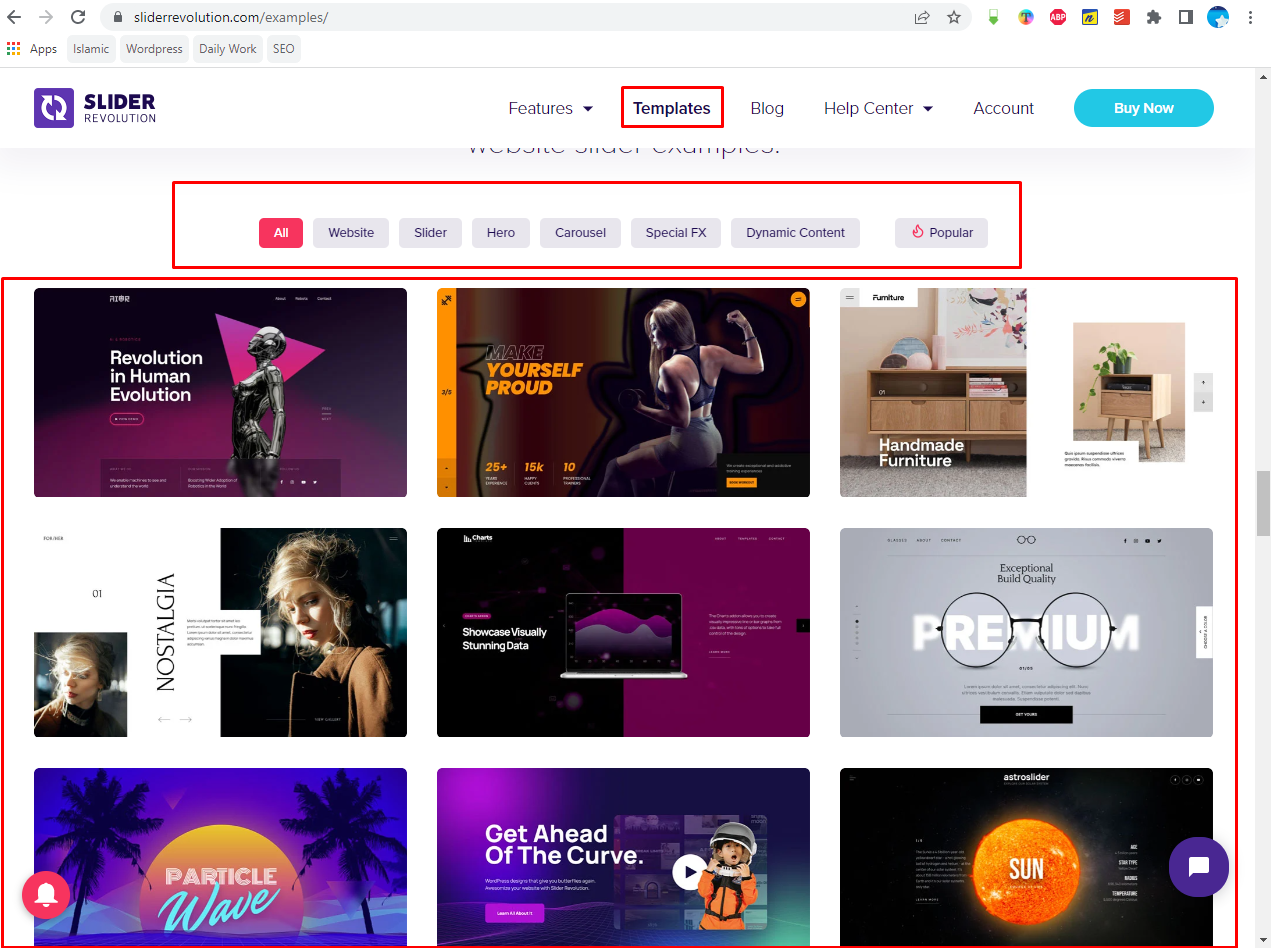Play the video in Get Ahead Of The Curve
Viewport: 1271px width, 948px height.
pyautogui.click(x=688, y=872)
